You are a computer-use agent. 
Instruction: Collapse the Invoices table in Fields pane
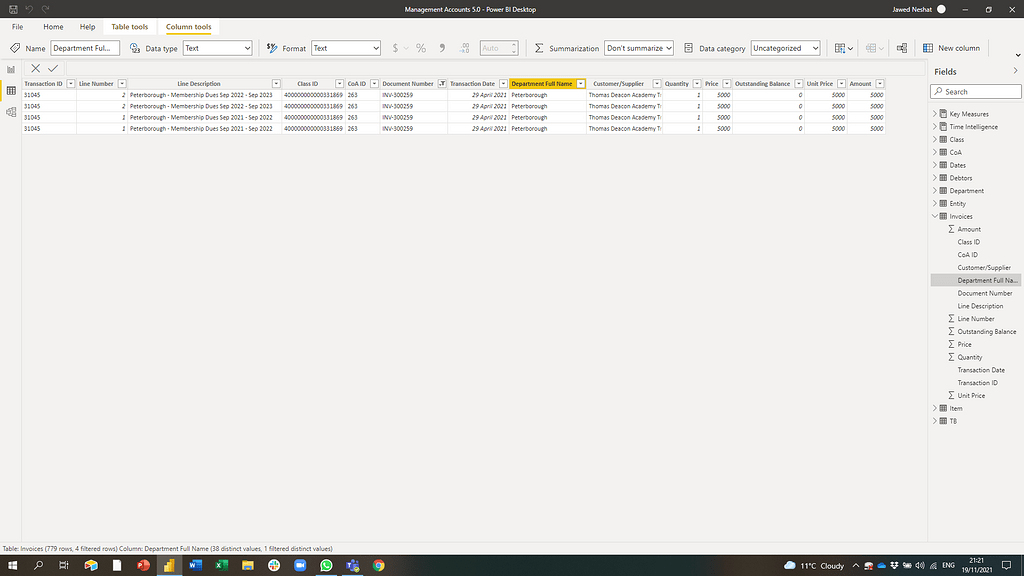coord(935,215)
